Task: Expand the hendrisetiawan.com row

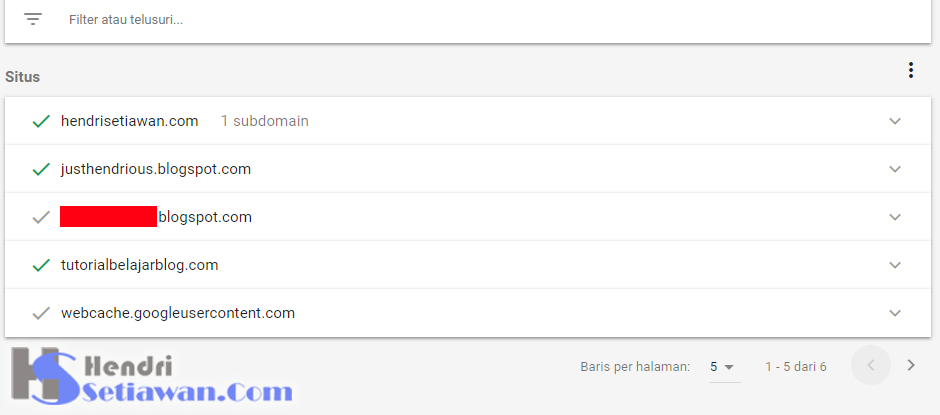Action: pyautogui.click(x=895, y=121)
